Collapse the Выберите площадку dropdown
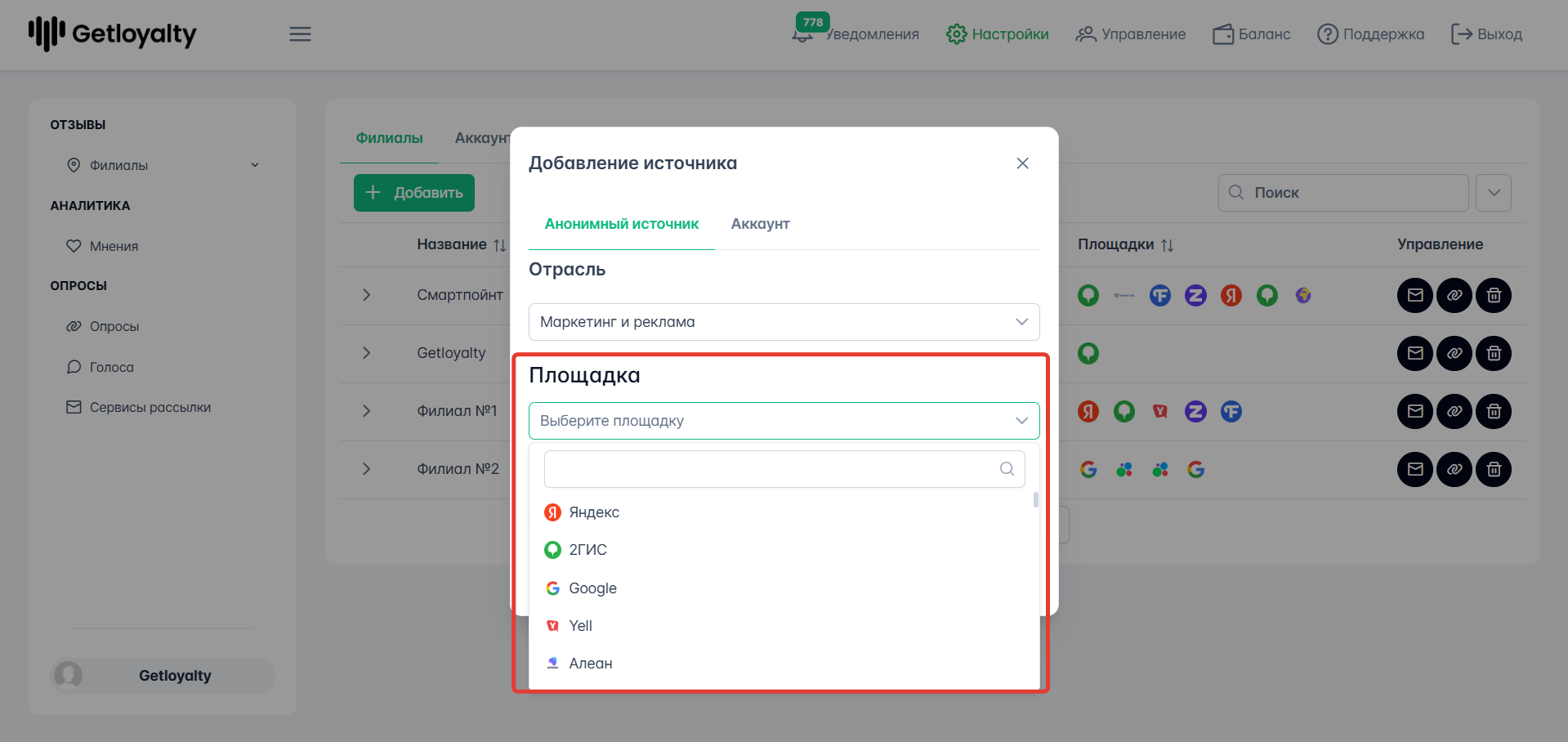The image size is (1568, 742). click(x=784, y=421)
